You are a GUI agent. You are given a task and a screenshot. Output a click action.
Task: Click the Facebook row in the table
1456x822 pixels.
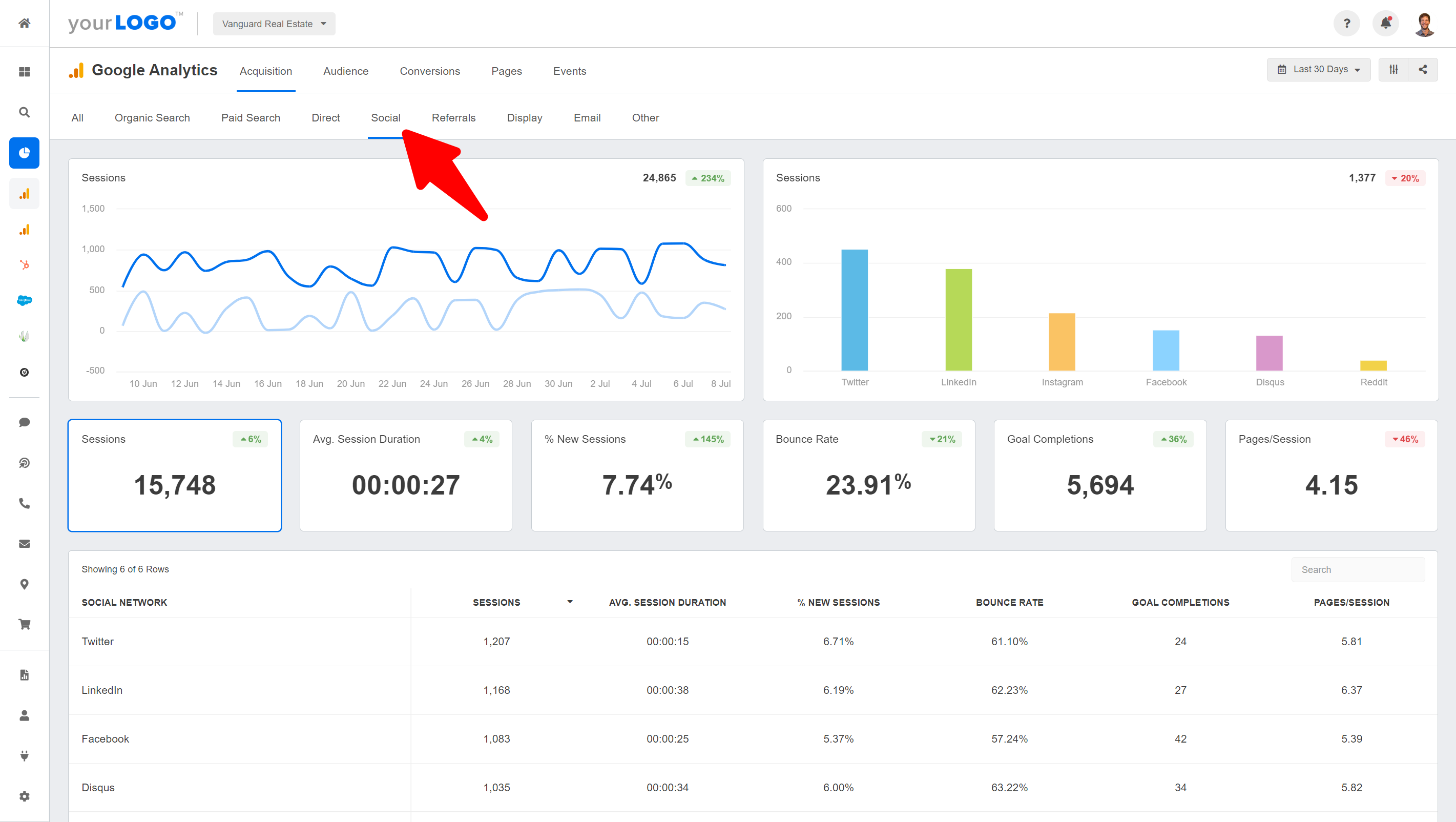point(753,739)
